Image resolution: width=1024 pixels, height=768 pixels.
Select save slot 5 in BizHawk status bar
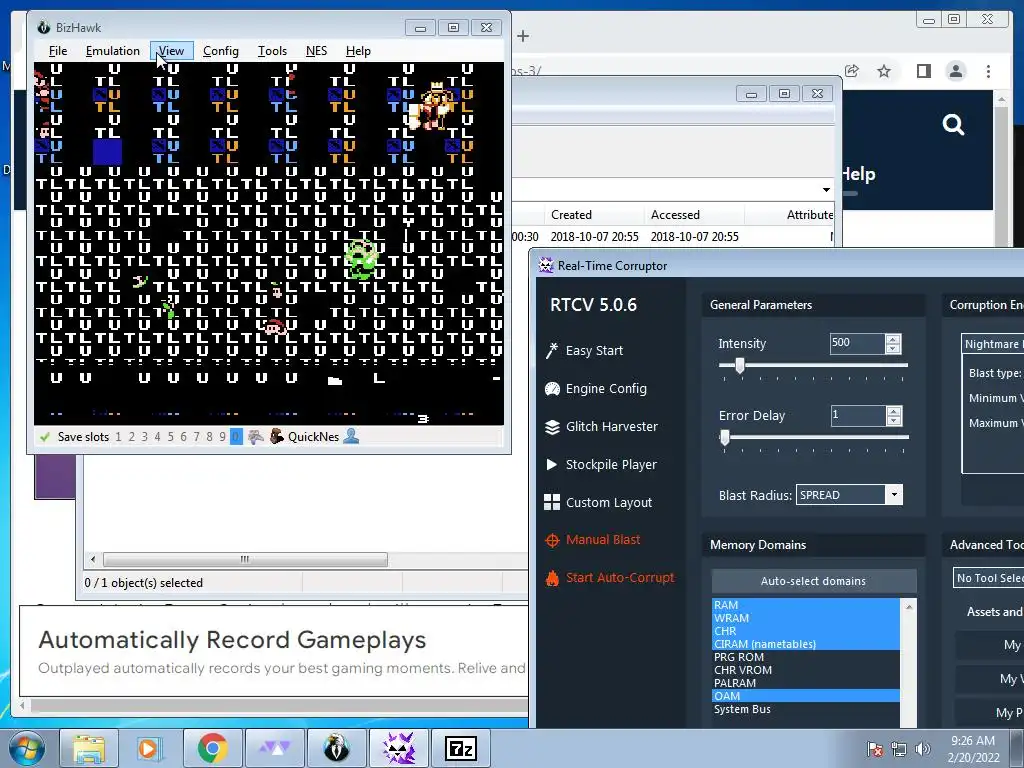click(x=170, y=437)
